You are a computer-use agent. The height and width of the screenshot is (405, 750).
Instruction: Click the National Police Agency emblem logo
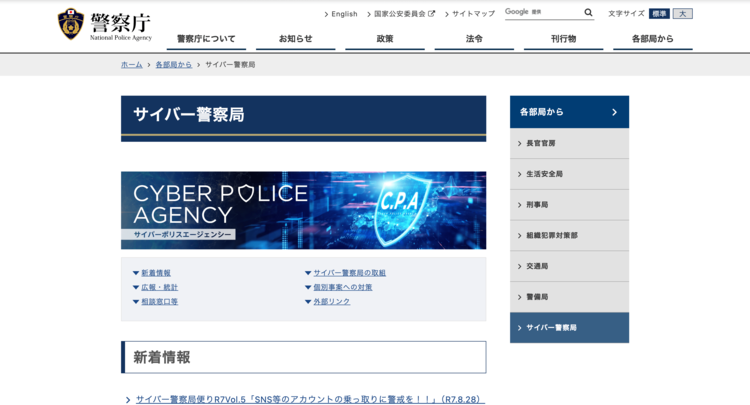[71, 24]
